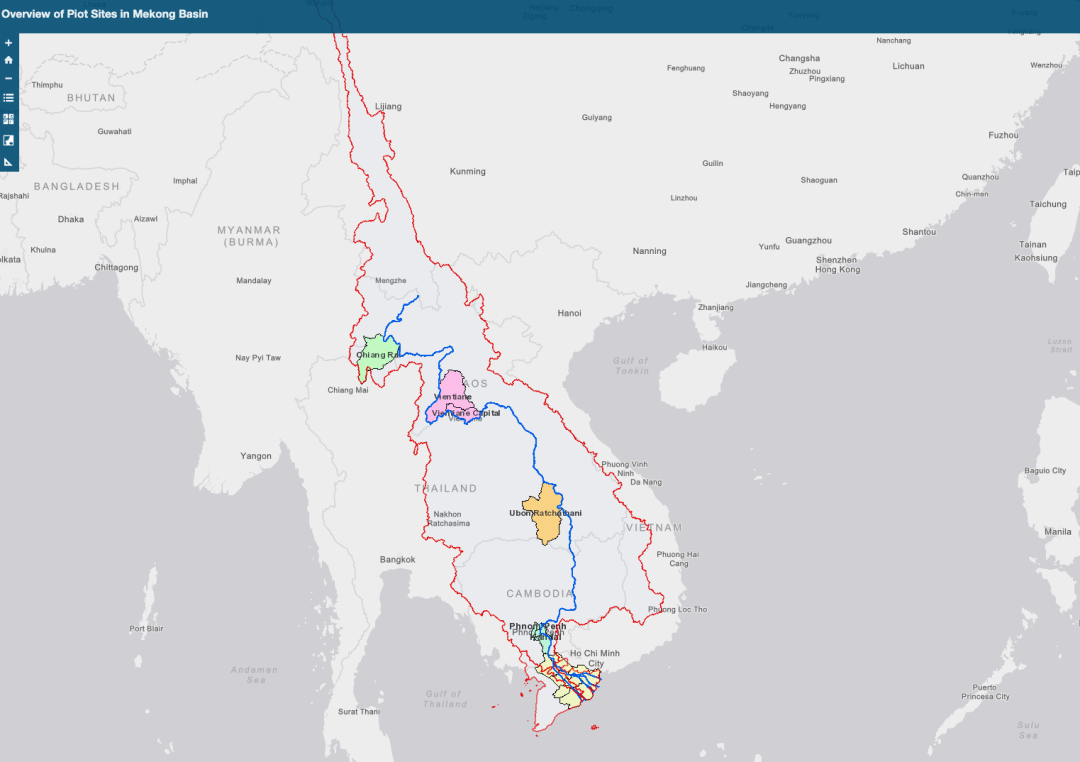Click the 'VIETNAM' country label
The image size is (1080, 762).
click(654, 527)
